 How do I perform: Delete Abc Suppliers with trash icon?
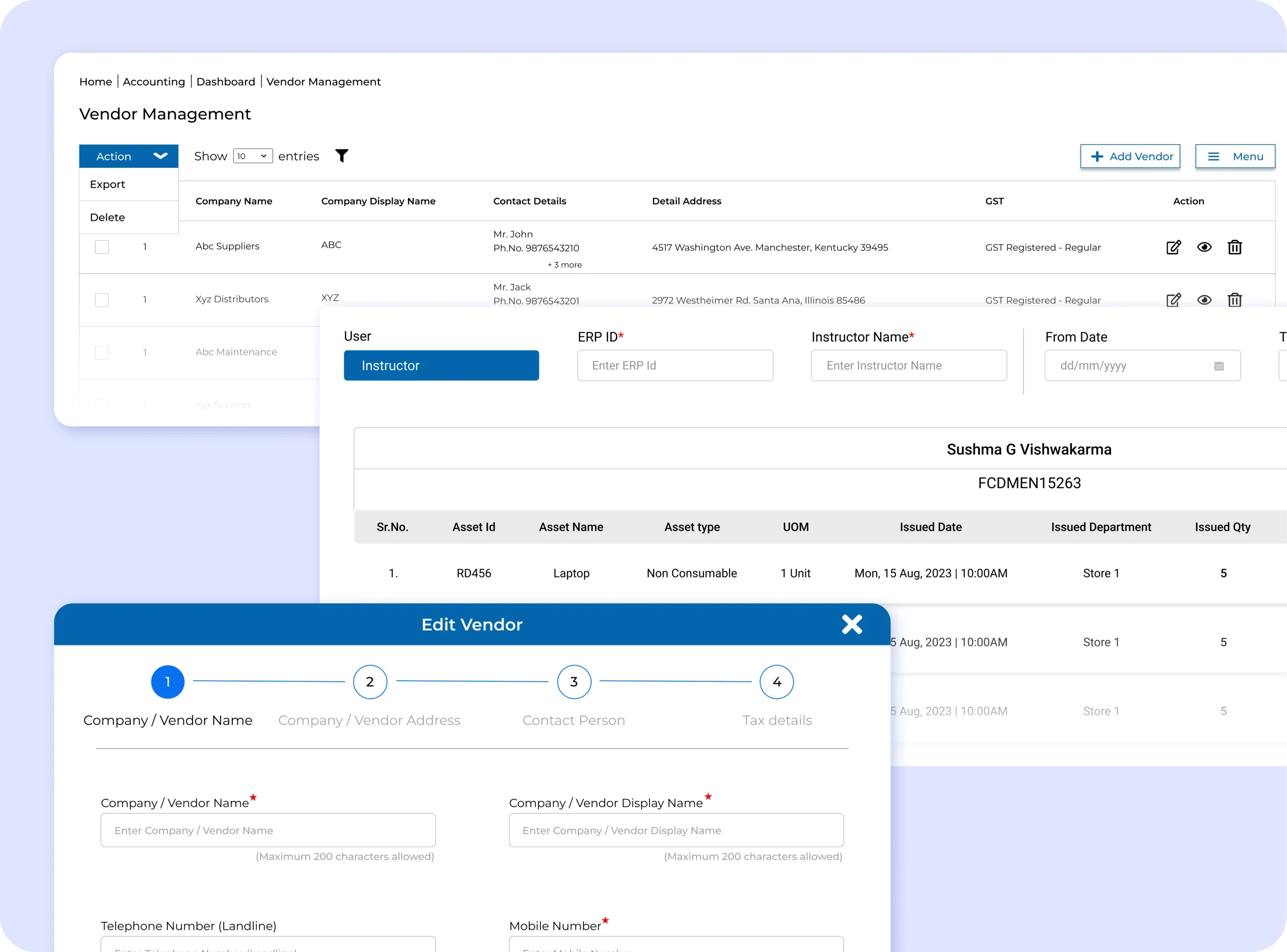coord(1235,247)
